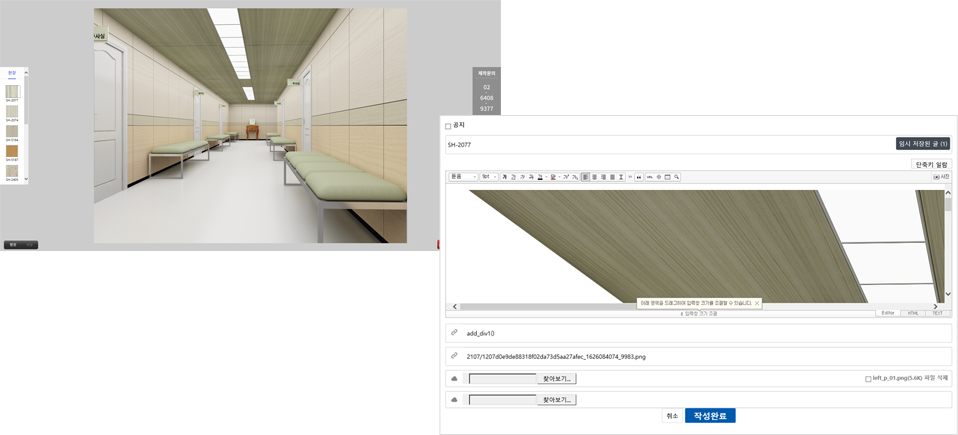The image size is (958, 435).
Task: Open the 단축키 일람 shortcut list
Action: pos(931,164)
